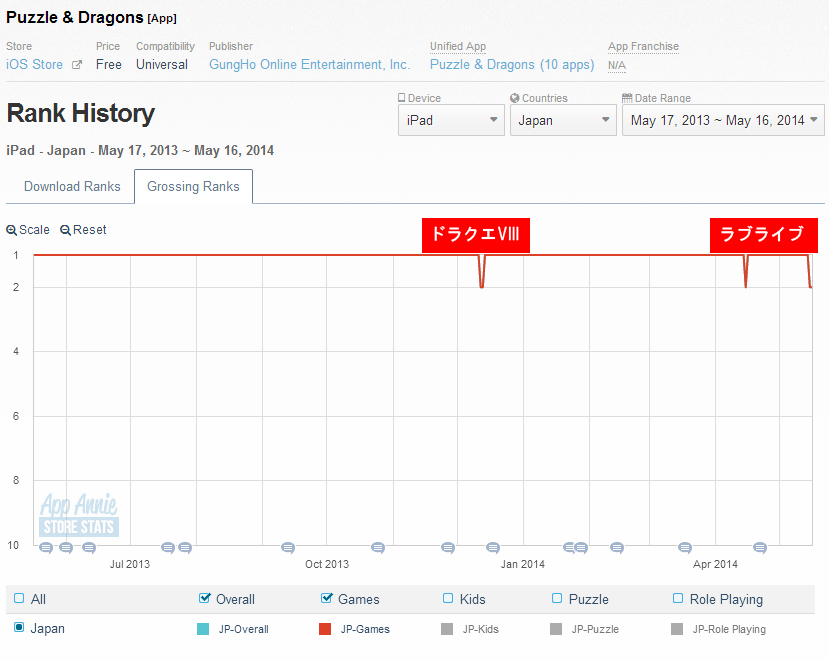Click the calendar icon next to Date Range
The image size is (829, 661).
coord(627,98)
